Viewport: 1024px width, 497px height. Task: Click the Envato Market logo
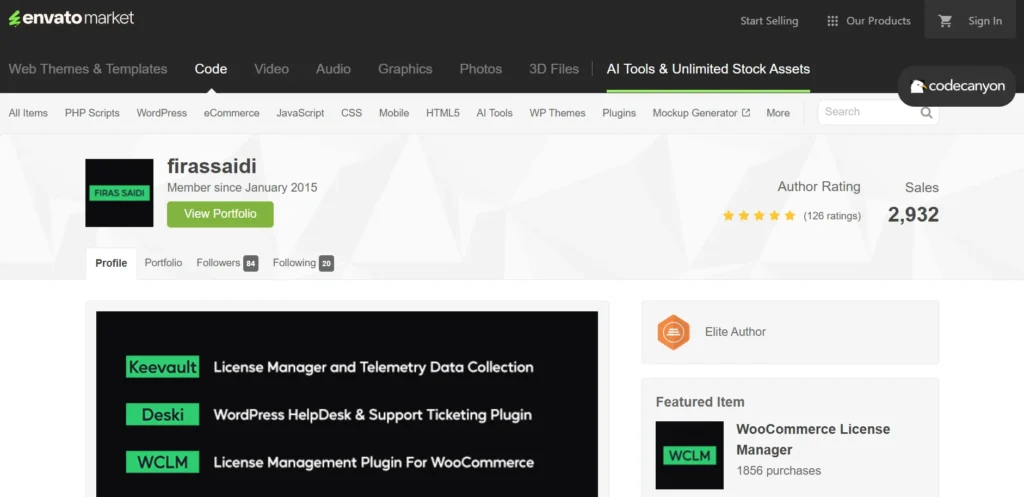point(71,19)
